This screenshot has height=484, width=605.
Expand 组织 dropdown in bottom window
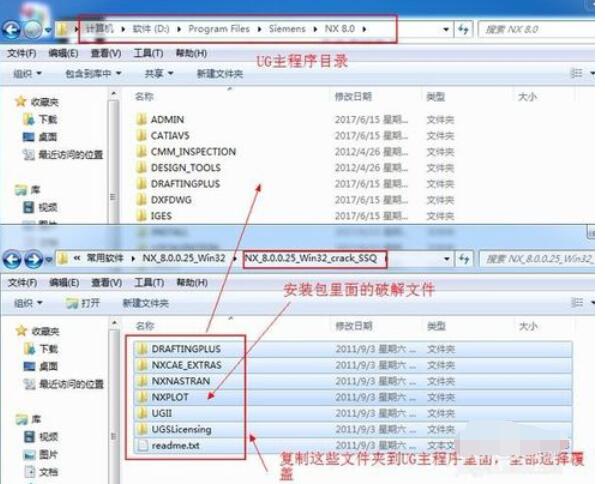tap(29, 303)
